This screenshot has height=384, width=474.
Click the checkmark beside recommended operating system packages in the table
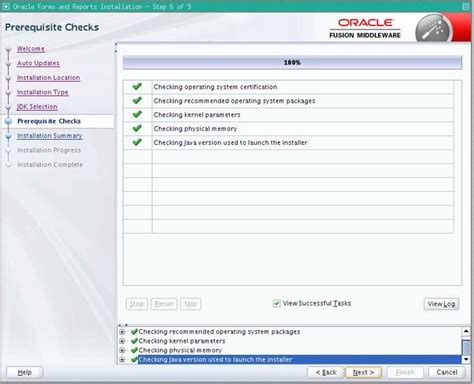pyautogui.click(x=137, y=100)
